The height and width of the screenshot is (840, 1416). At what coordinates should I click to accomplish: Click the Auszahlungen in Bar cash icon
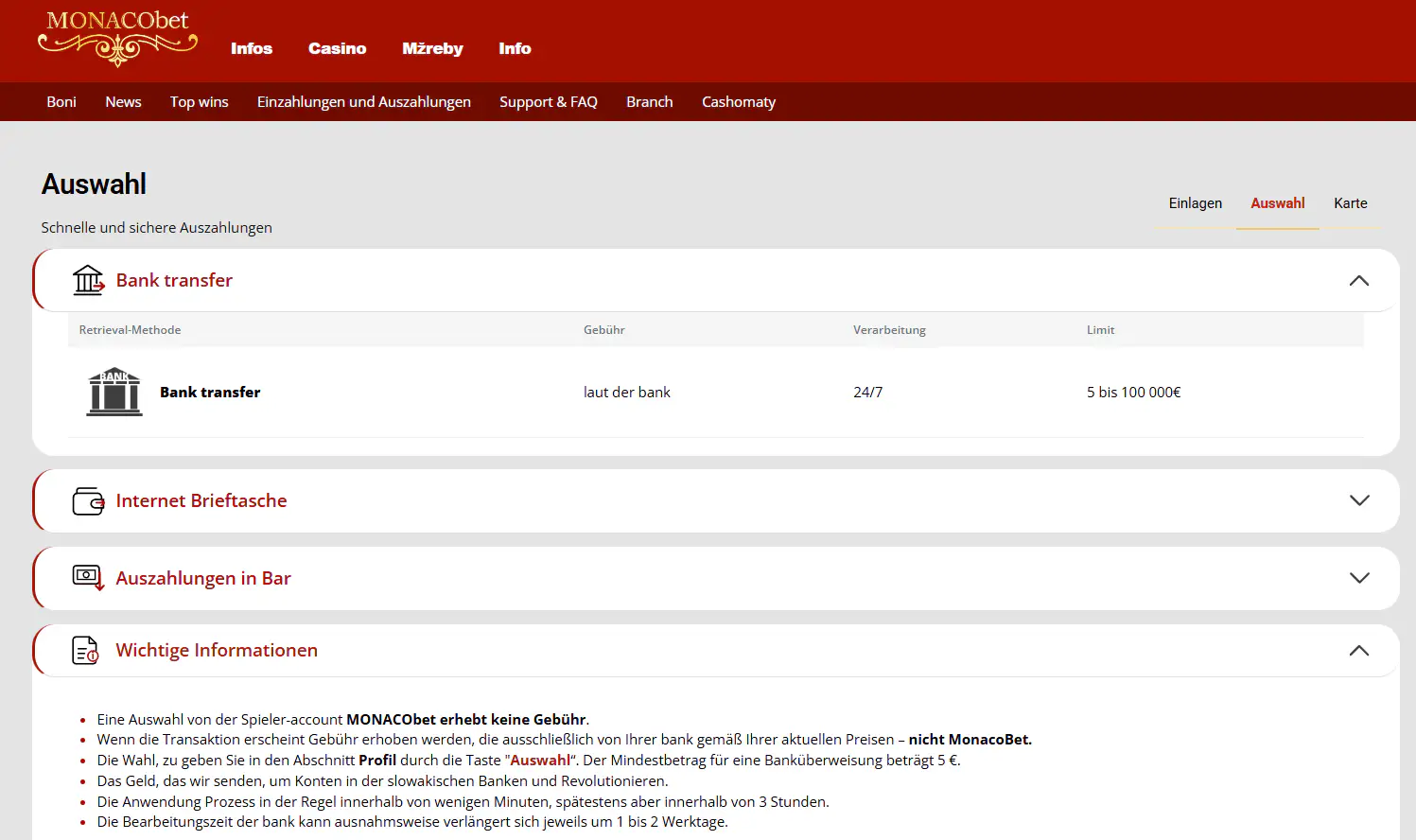(88, 577)
